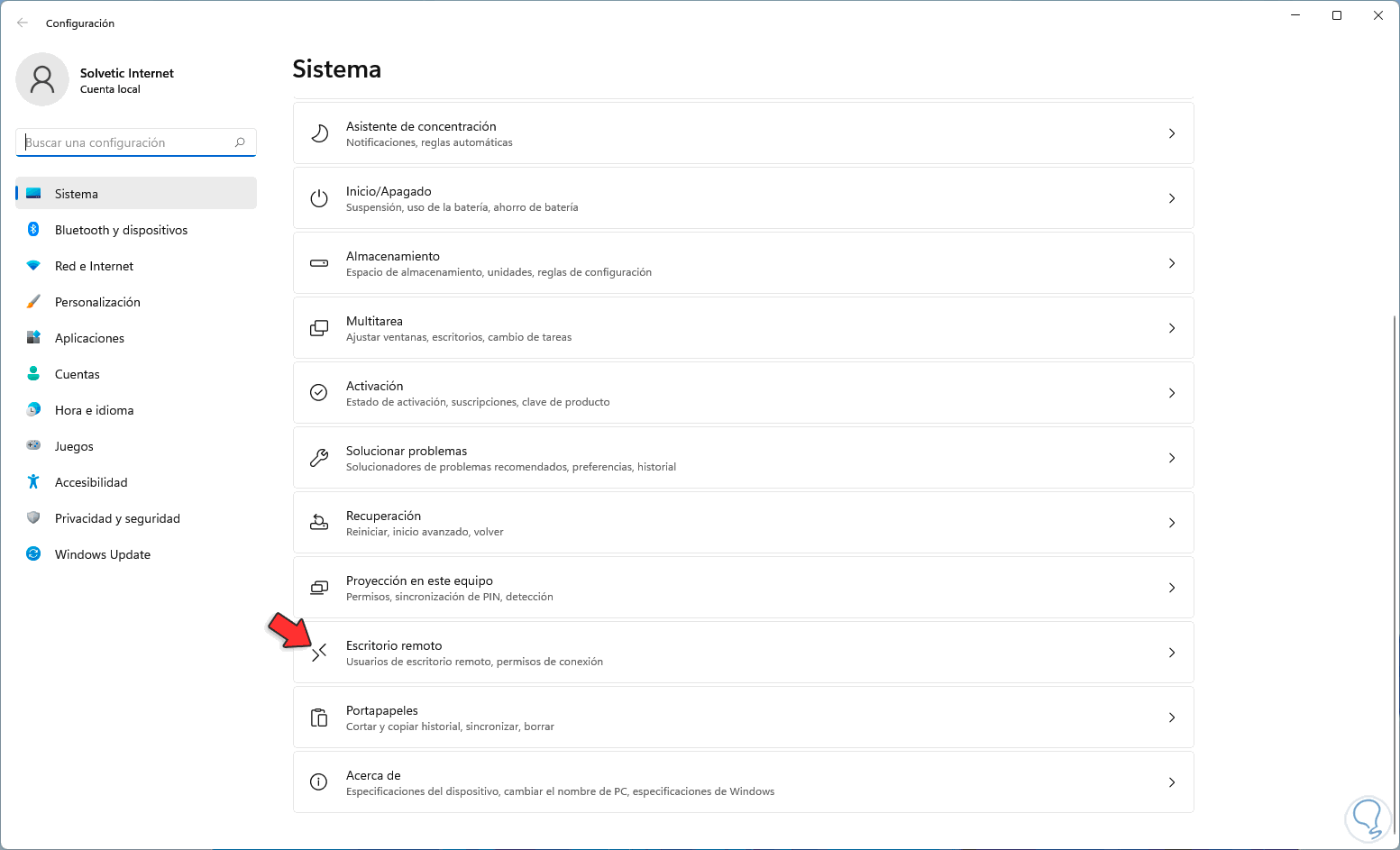The width and height of the screenshot is (1400, 850).
Task: Click the Solucionar problemas wrench icon
Action: click(x=319, y=458)
